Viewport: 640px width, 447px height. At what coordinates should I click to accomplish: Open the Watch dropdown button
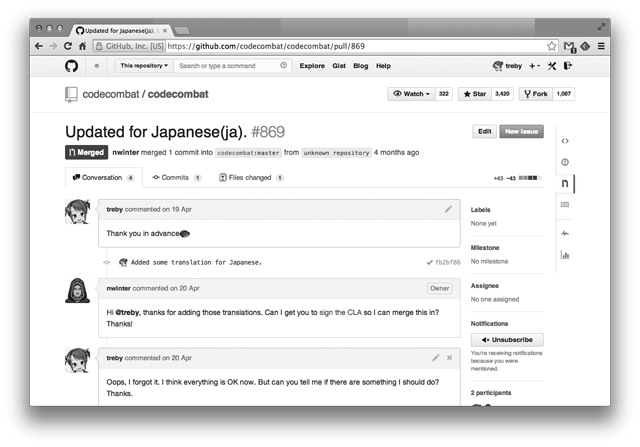[411, 94]
